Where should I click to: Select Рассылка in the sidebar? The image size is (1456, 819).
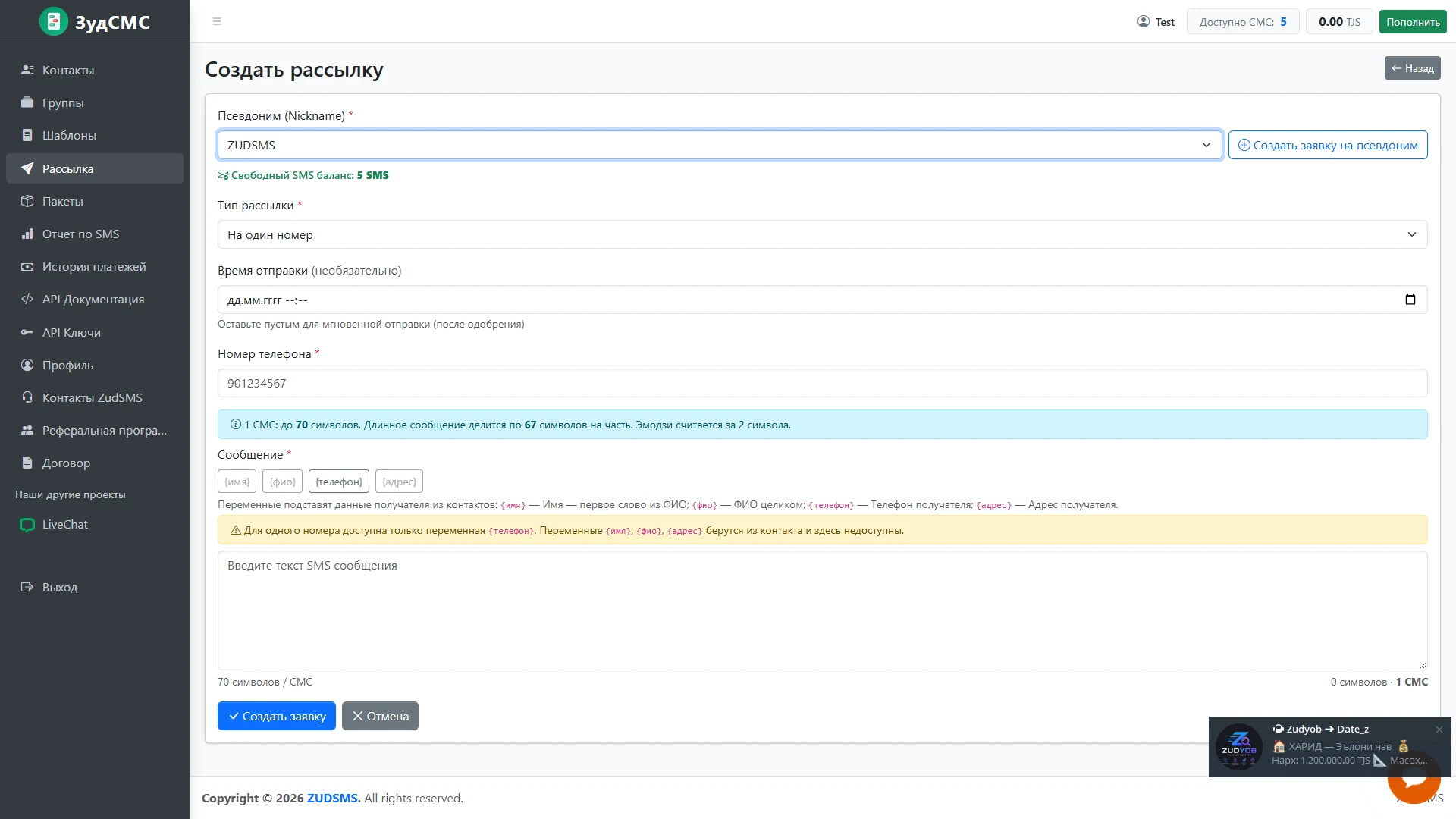95,168
